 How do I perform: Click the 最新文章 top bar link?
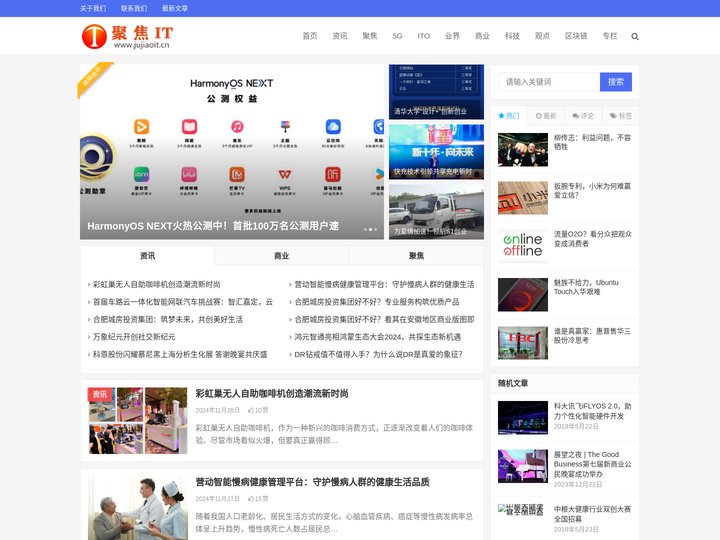coord(174,8)
